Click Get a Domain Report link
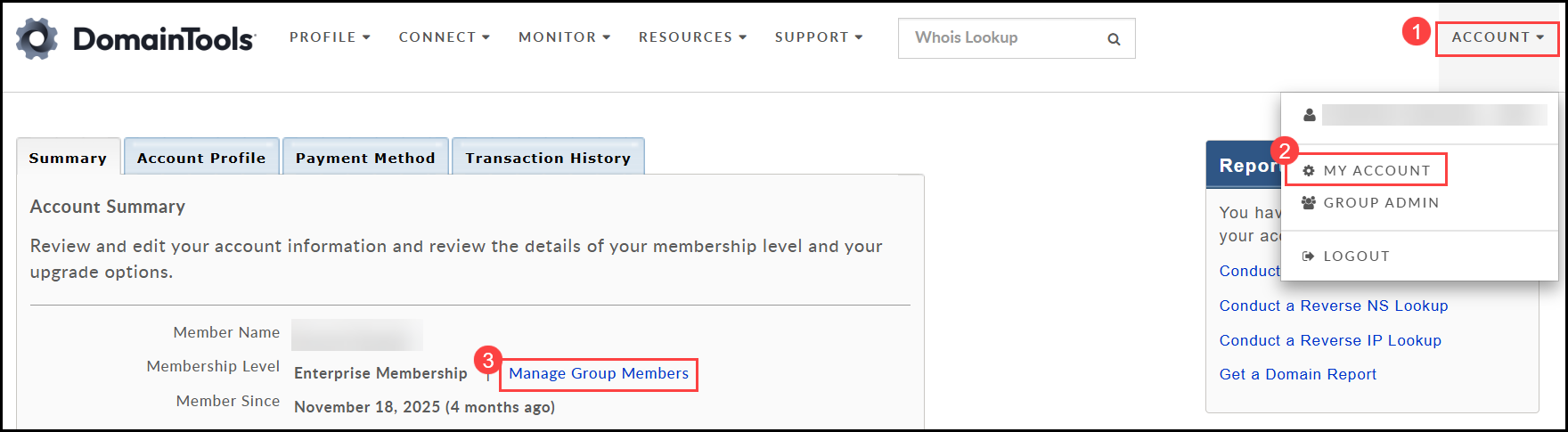 pyautogui.click(x=1298, y=374)
